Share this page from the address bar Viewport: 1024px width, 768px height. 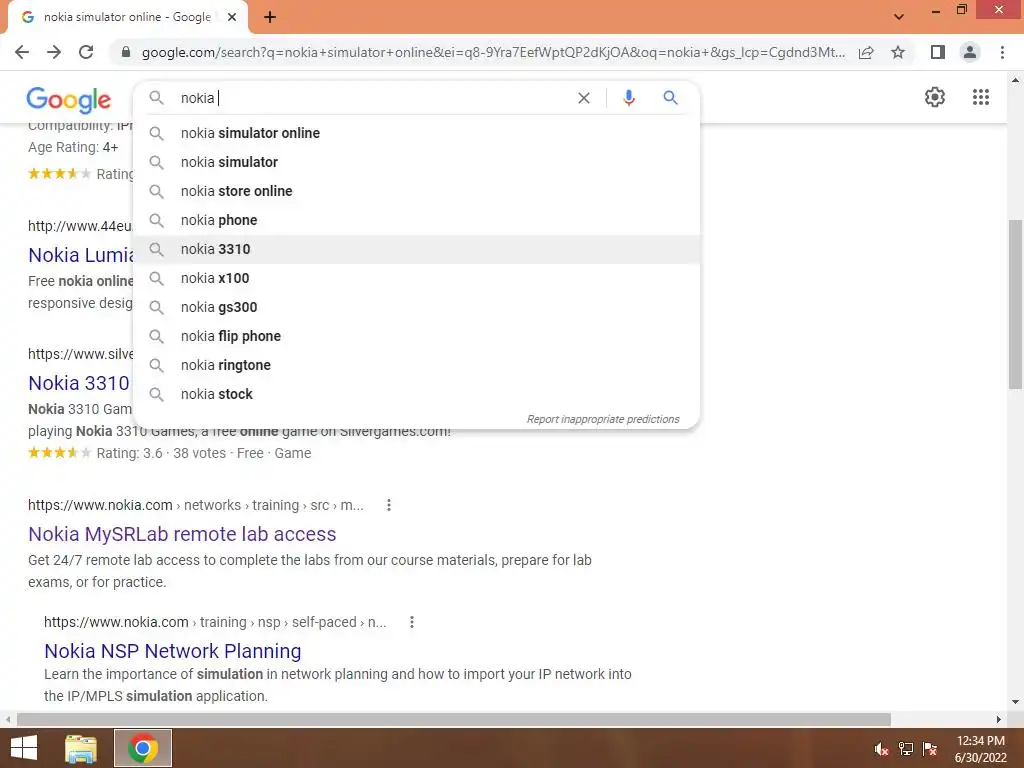[x=866, y=52]
